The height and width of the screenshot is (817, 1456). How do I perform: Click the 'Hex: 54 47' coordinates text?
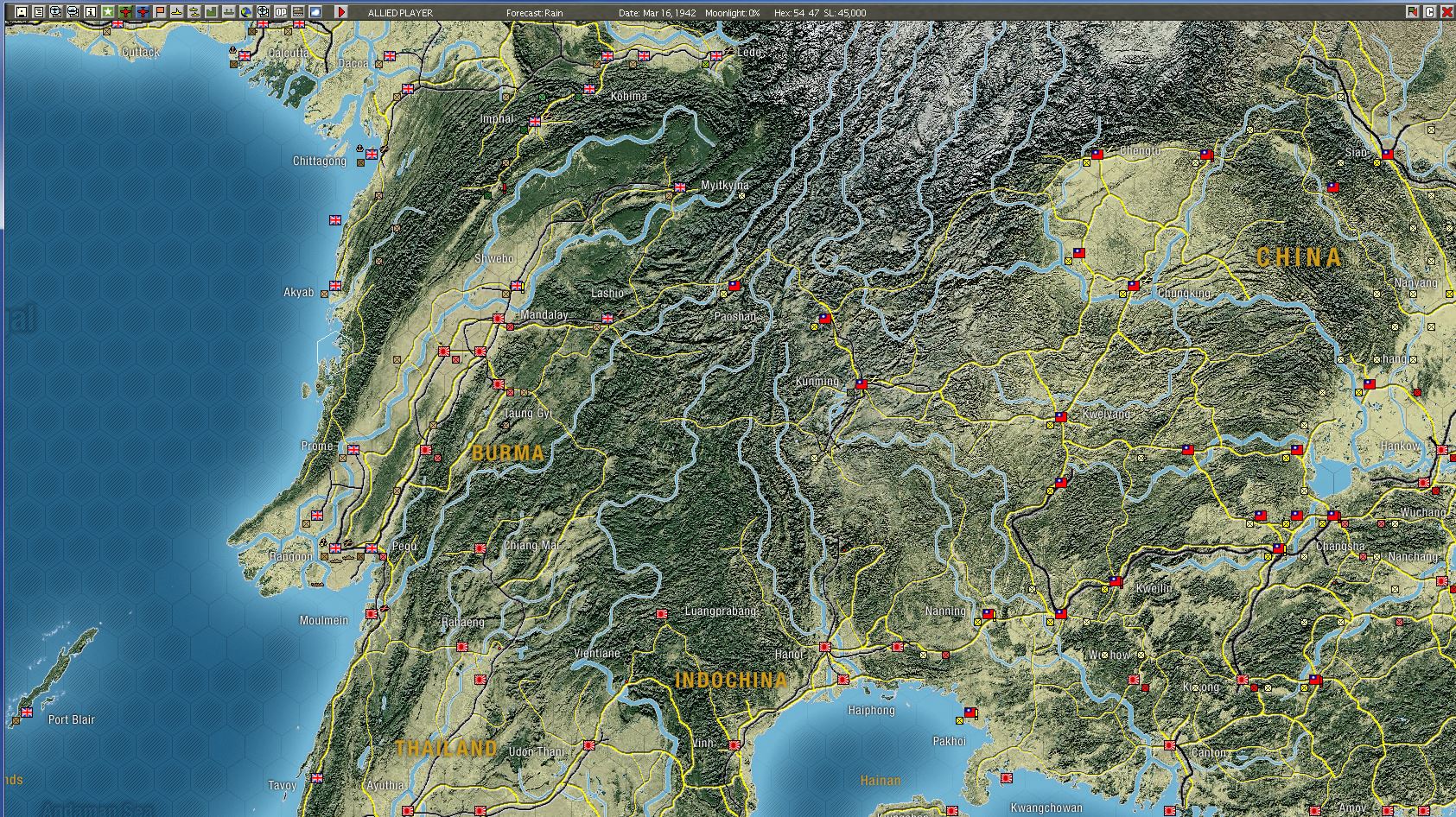click(x=797, y=13)
